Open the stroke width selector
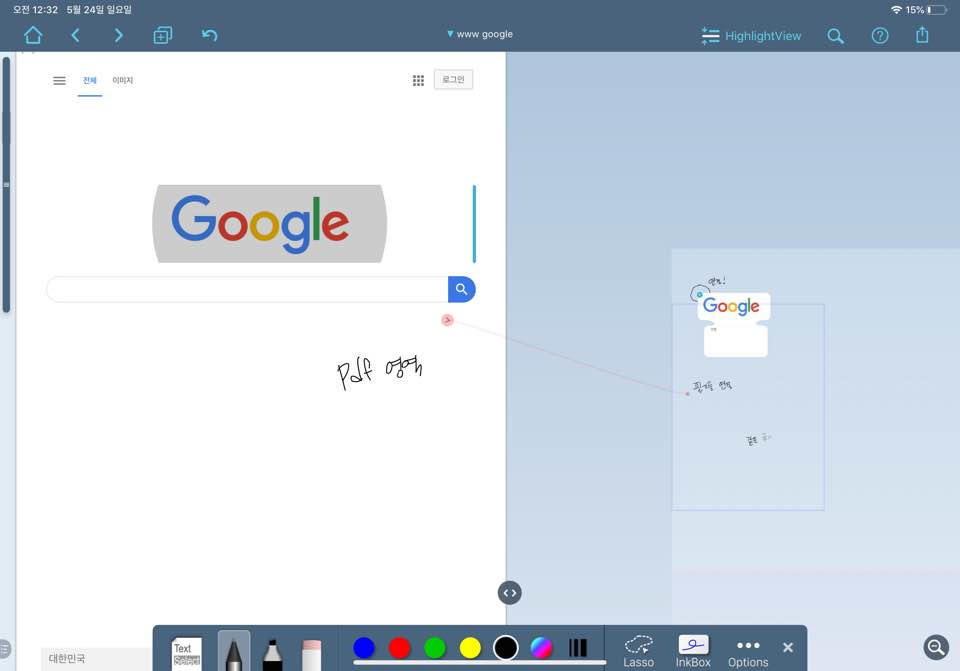The width and height of the screenshot is (960, 671). [577, 647]
